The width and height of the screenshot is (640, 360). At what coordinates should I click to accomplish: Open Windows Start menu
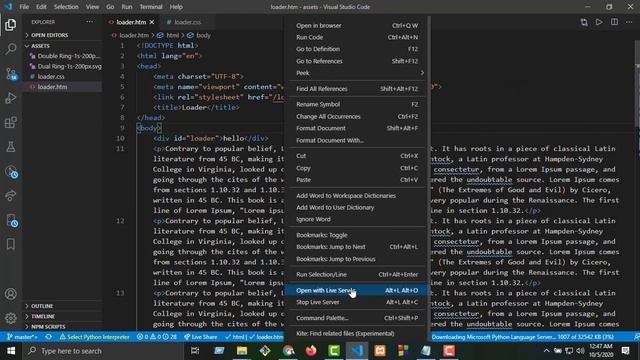click(x=11, y=351)
